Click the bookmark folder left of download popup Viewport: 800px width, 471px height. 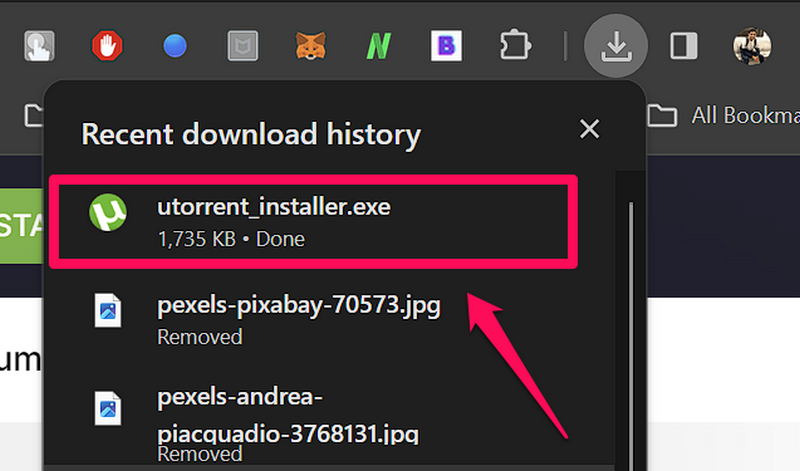34,115
